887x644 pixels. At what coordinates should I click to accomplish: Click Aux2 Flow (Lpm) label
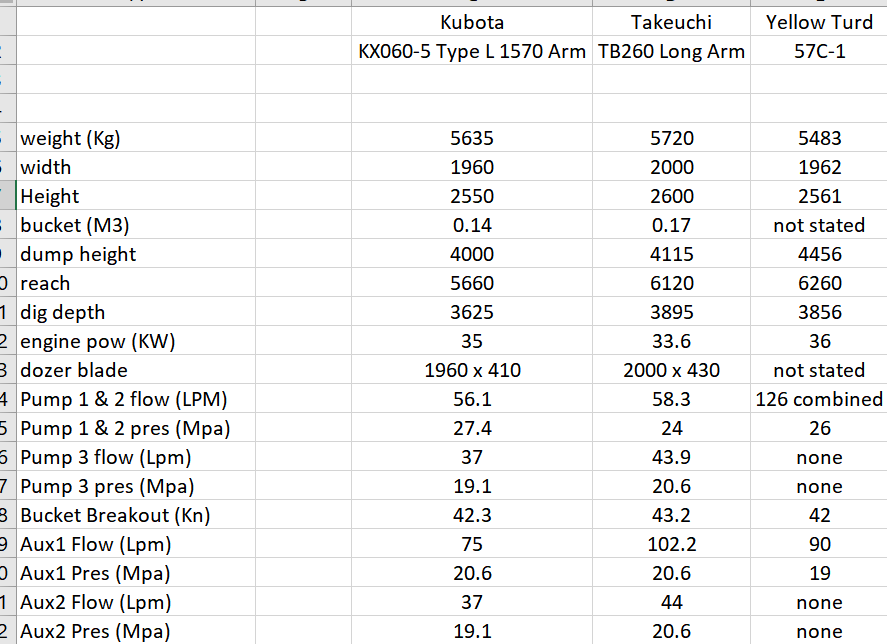[136, 602]
